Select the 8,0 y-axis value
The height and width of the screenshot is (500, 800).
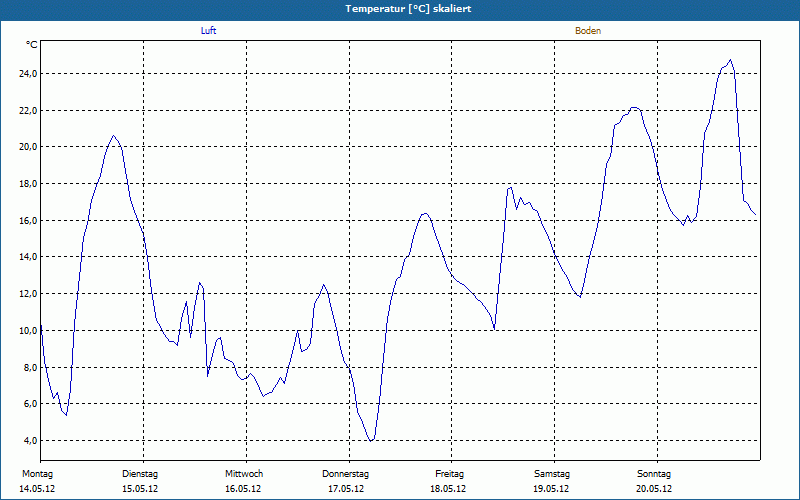29,367
